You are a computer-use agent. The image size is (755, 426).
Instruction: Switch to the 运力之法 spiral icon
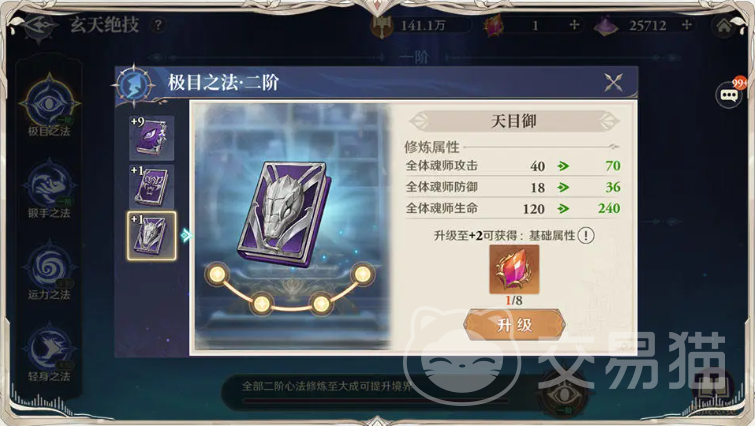pos(49,271)
